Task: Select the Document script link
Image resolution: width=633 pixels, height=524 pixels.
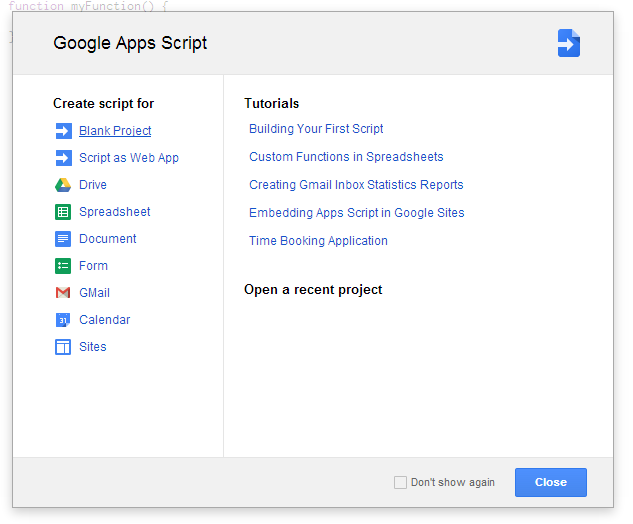Action: pos(108,239)
